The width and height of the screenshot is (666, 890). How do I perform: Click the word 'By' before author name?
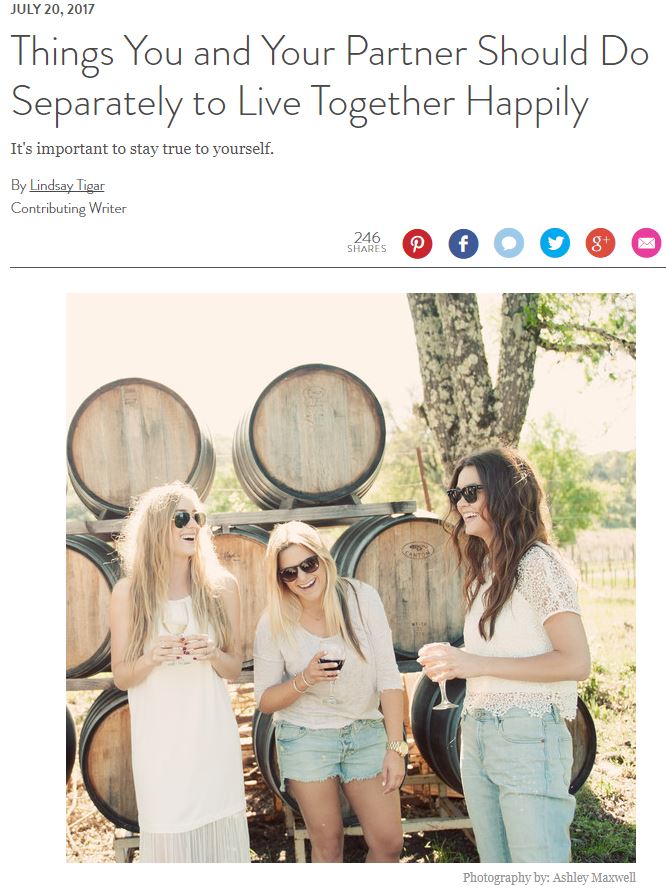click(x=18, y=186)
